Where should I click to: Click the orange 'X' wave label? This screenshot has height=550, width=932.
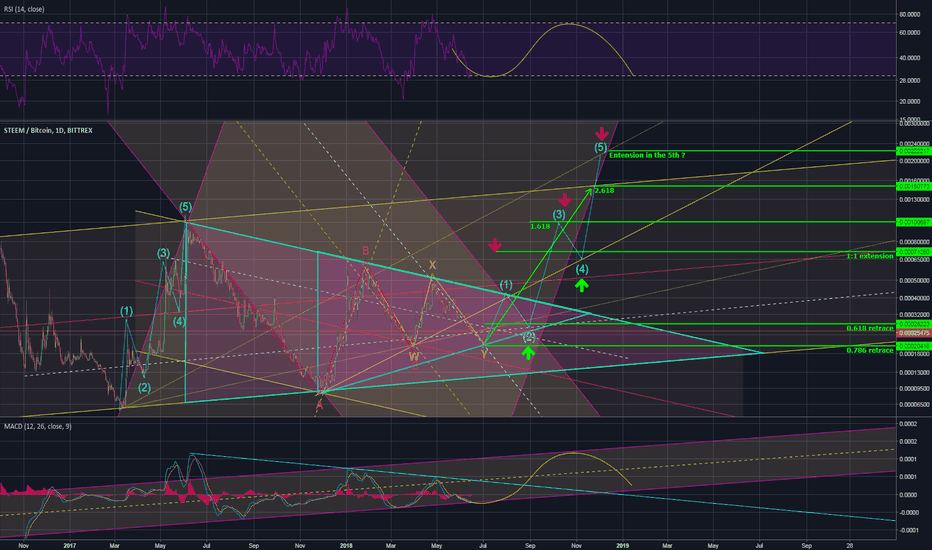433,265
